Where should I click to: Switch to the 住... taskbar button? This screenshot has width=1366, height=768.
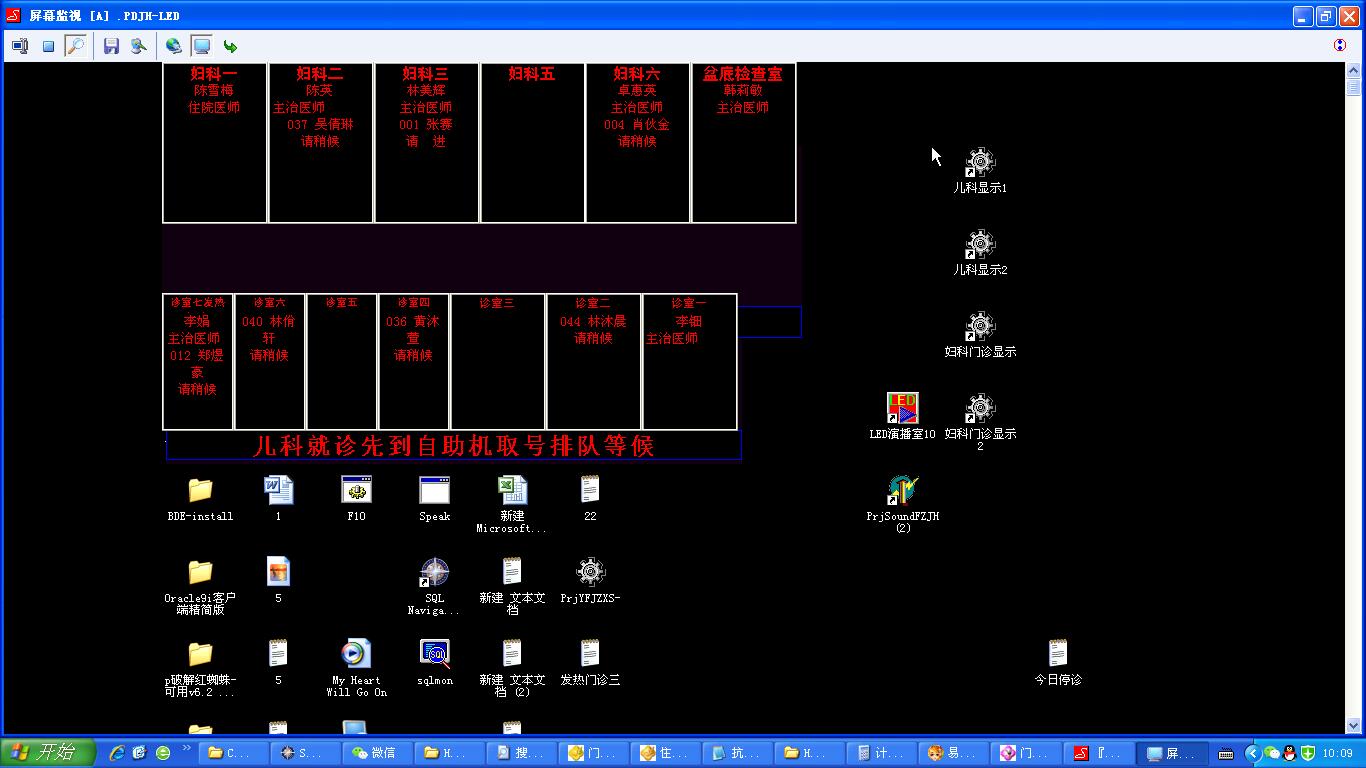668,753
